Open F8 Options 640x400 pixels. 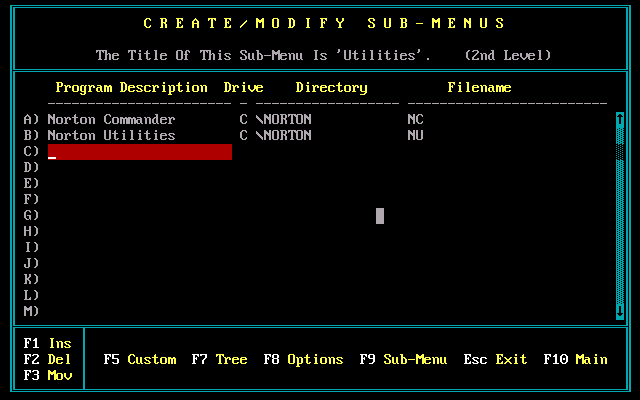[303, 359]
